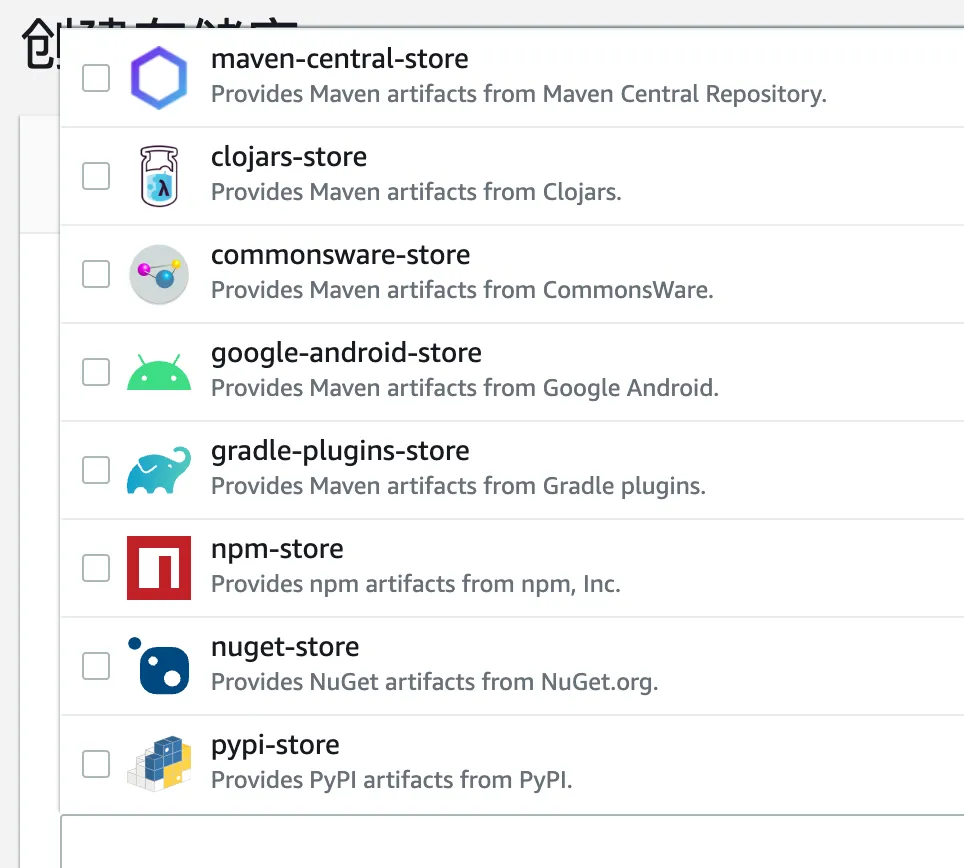Enable the google-android-store checkbox
Viewport: 964px width, 868px height.
pos(96,372)
